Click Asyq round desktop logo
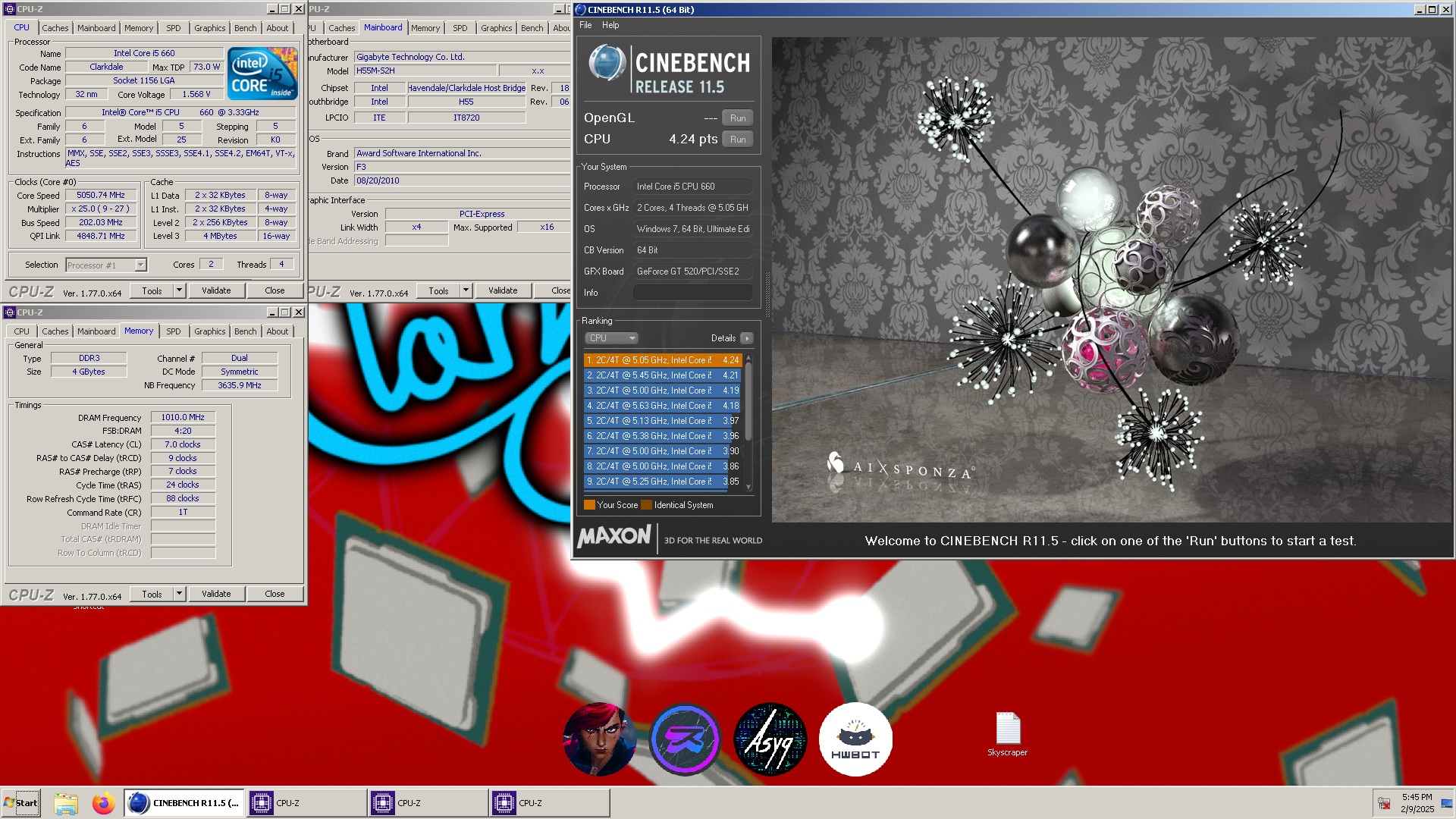 point(770,739)
